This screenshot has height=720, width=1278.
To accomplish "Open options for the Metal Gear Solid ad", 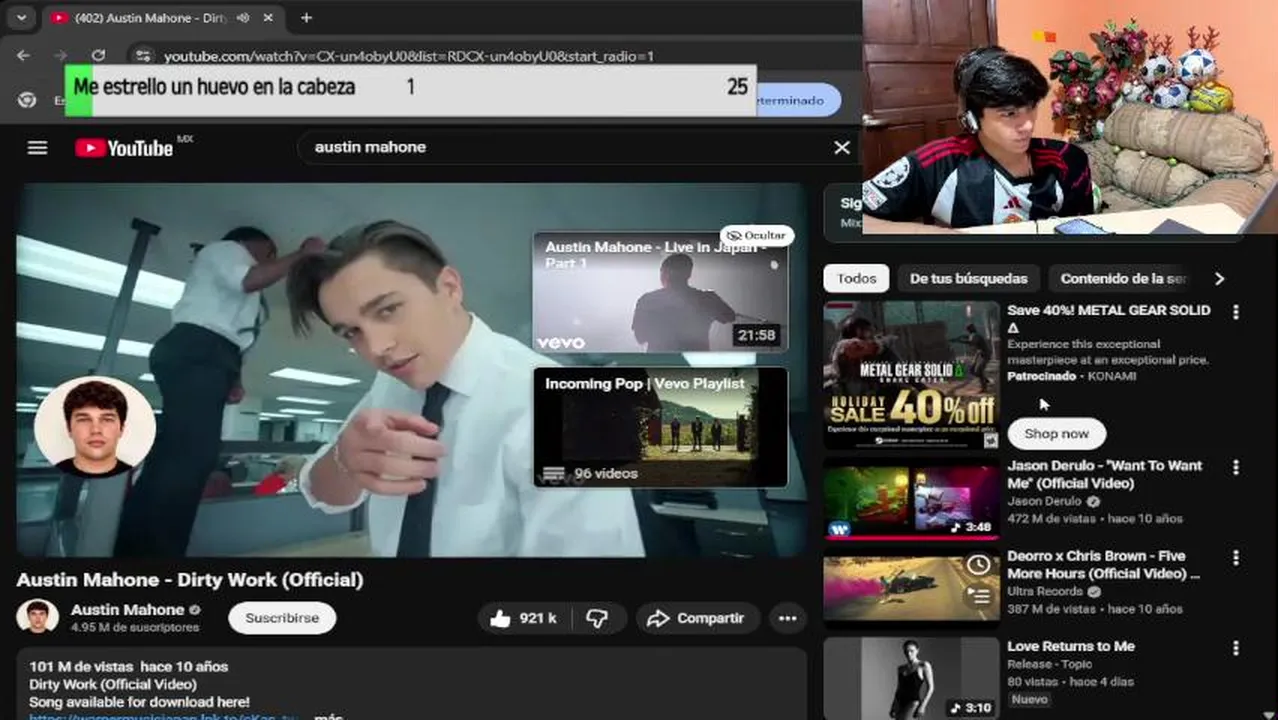I will click(1236, 312).
